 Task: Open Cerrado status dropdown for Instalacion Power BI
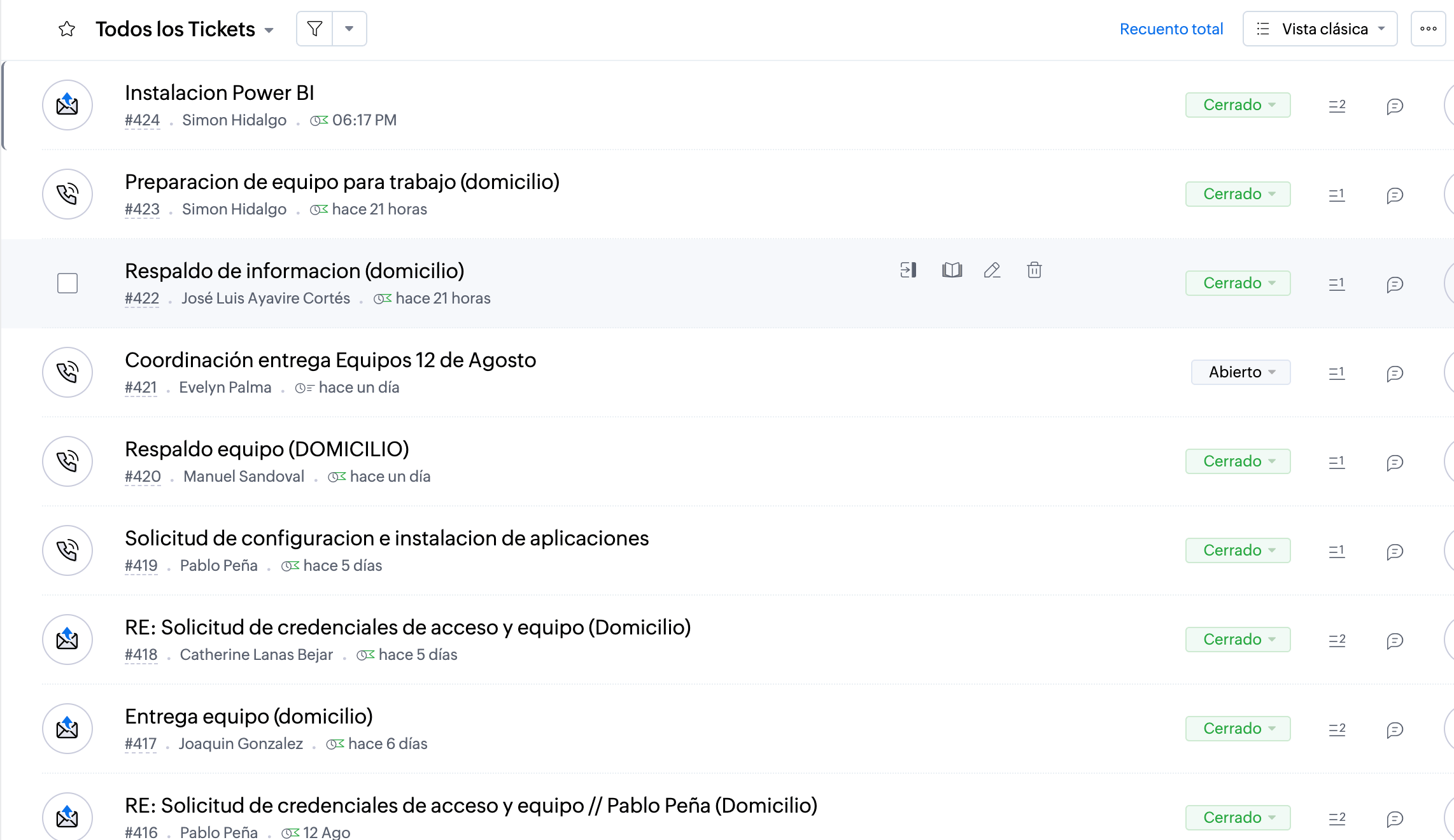pyautogui.click(x=1238, y=105)
